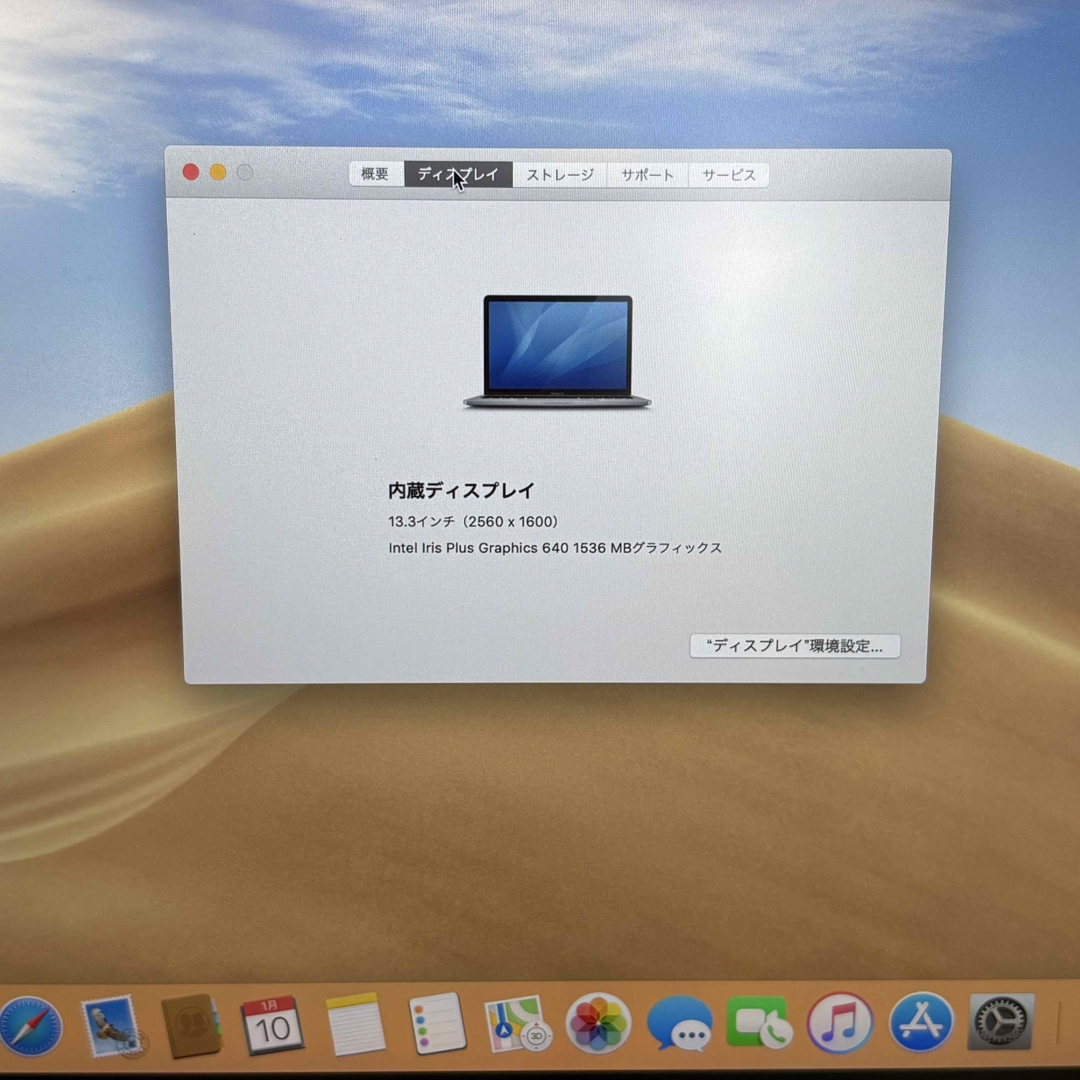Launch Maps from the Dock
1080x1080 pixels.
pyautogui.click(x=517, y=1024)
